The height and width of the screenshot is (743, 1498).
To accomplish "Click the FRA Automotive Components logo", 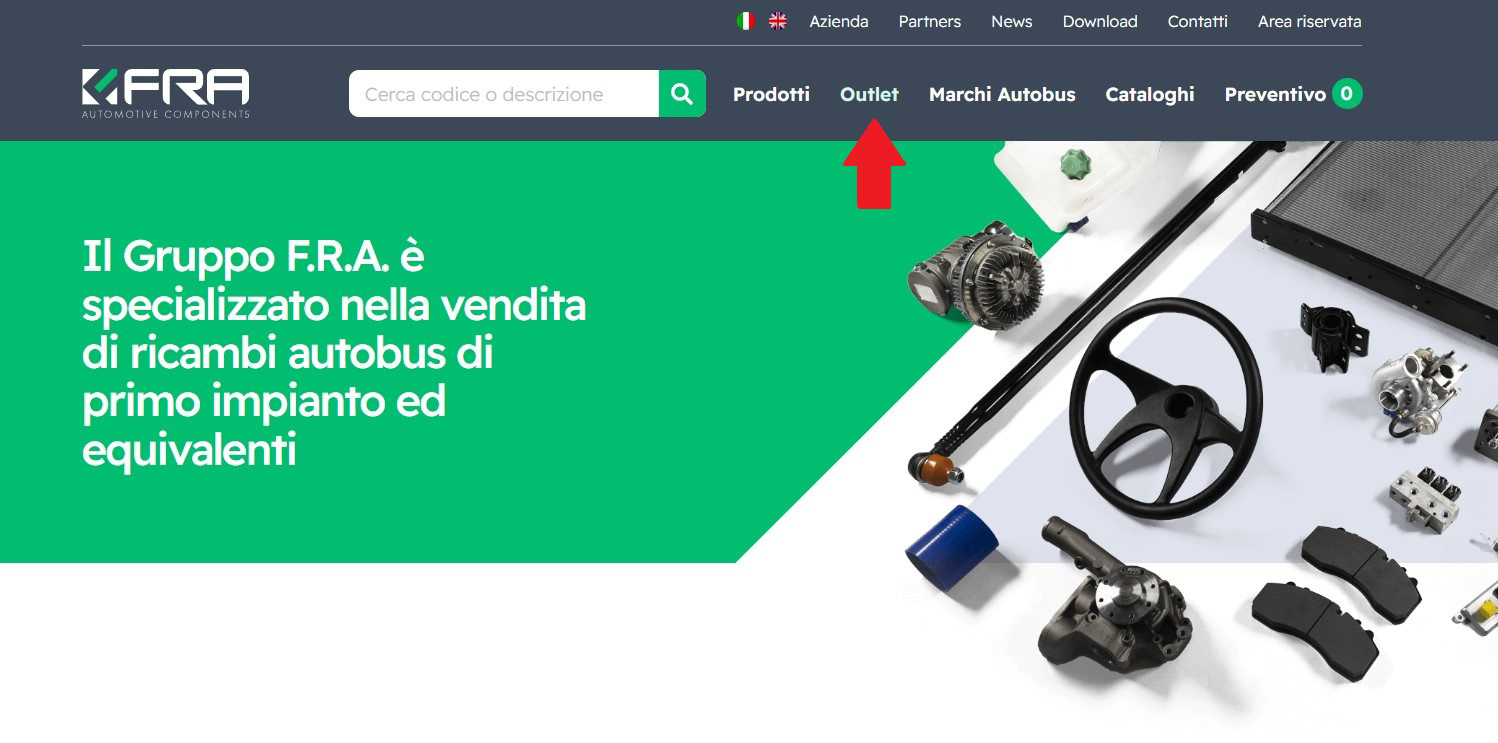I will tap(166, 93).
